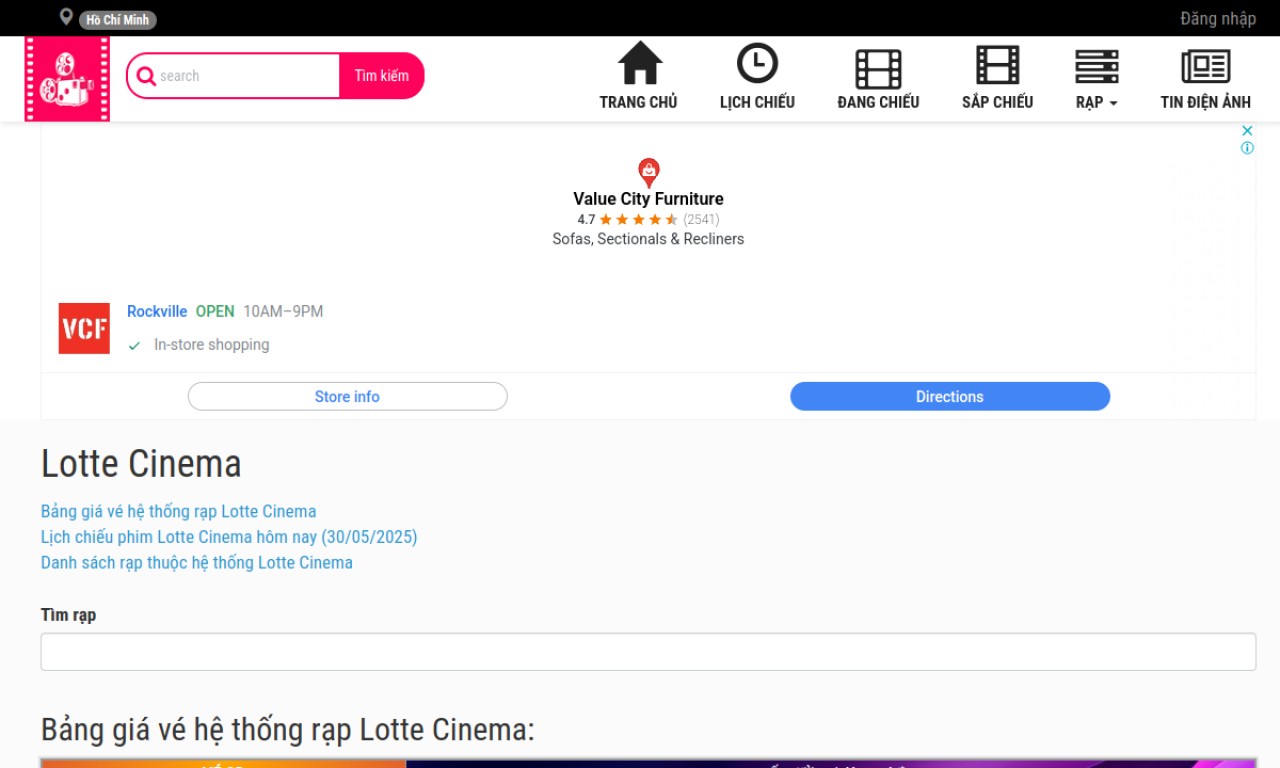
Task: Click the ad info icon
Action: pyautogui.click(x=1247, y=148)
